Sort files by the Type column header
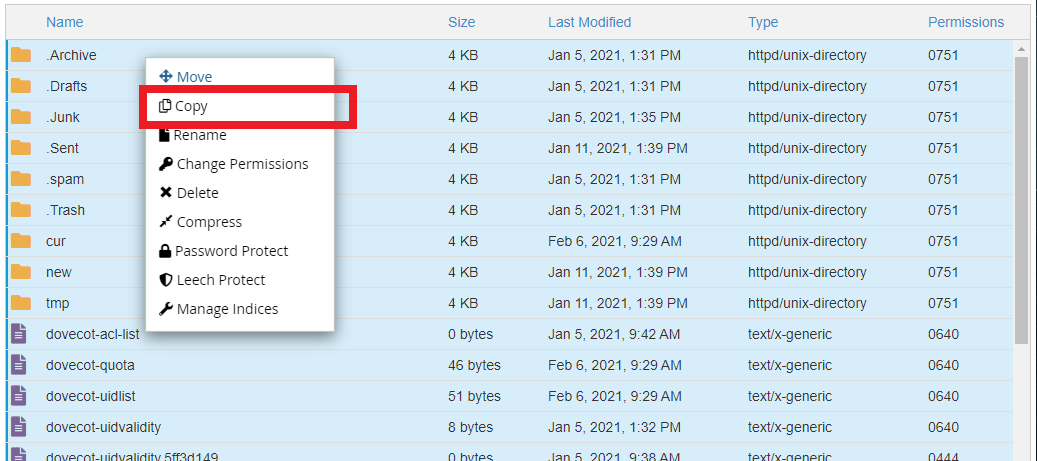1037x461 pixels. pyautogui.click(x=763, y=22)
